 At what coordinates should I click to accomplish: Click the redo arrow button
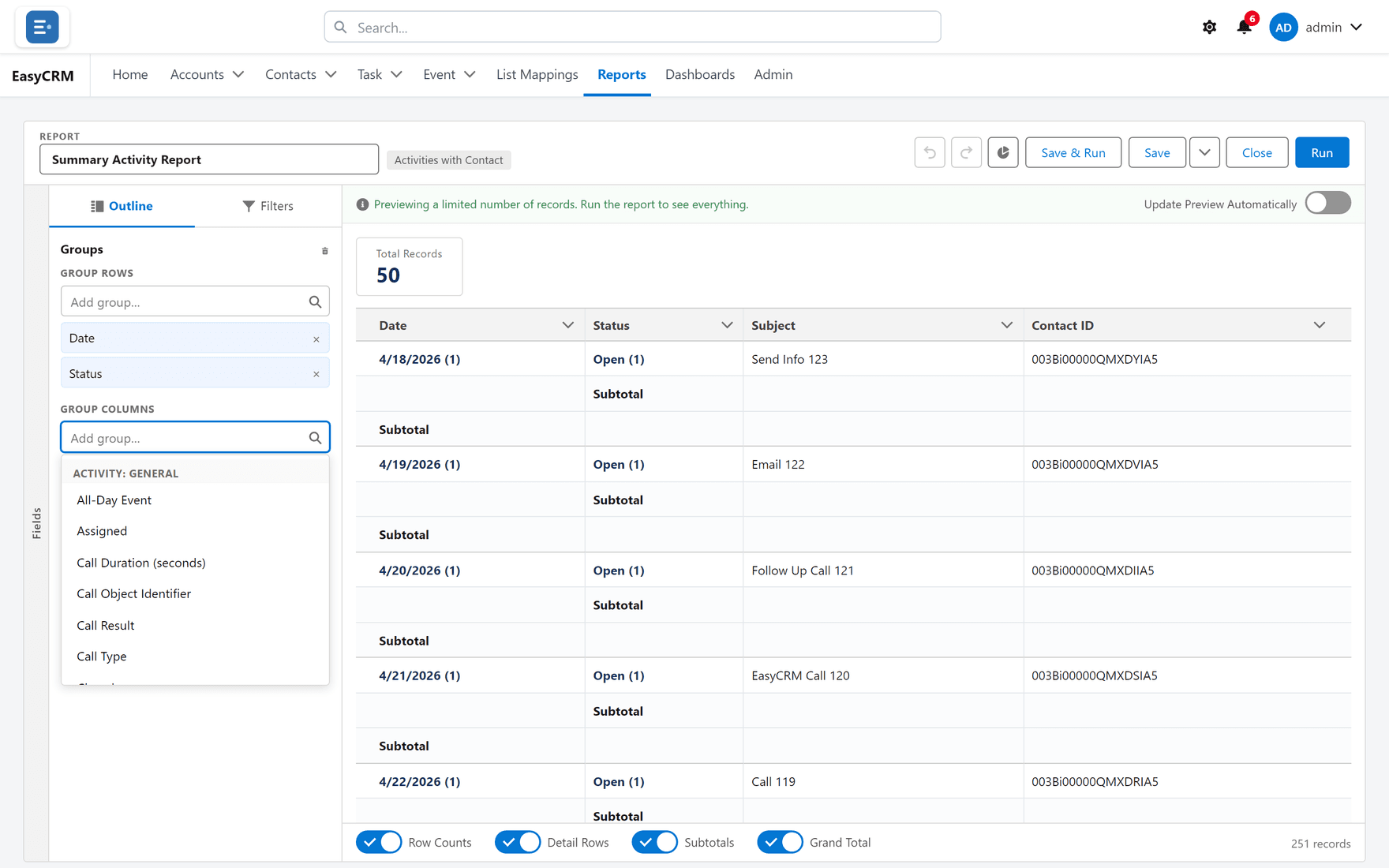(x=966, y=152)
